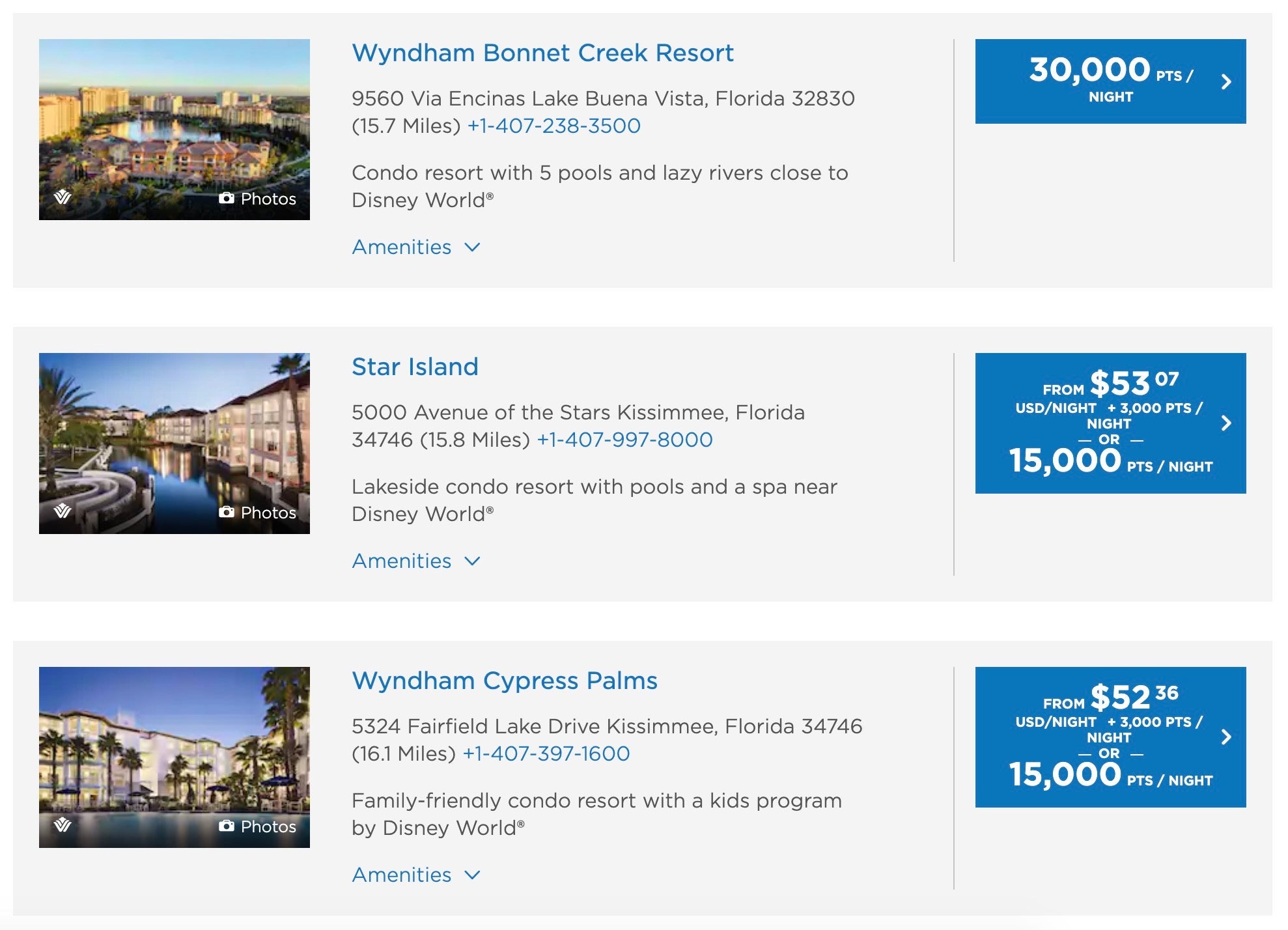Expand Amenities for Star Island
Viewport: 1288px width, 930px height.
tap(416, 561)
